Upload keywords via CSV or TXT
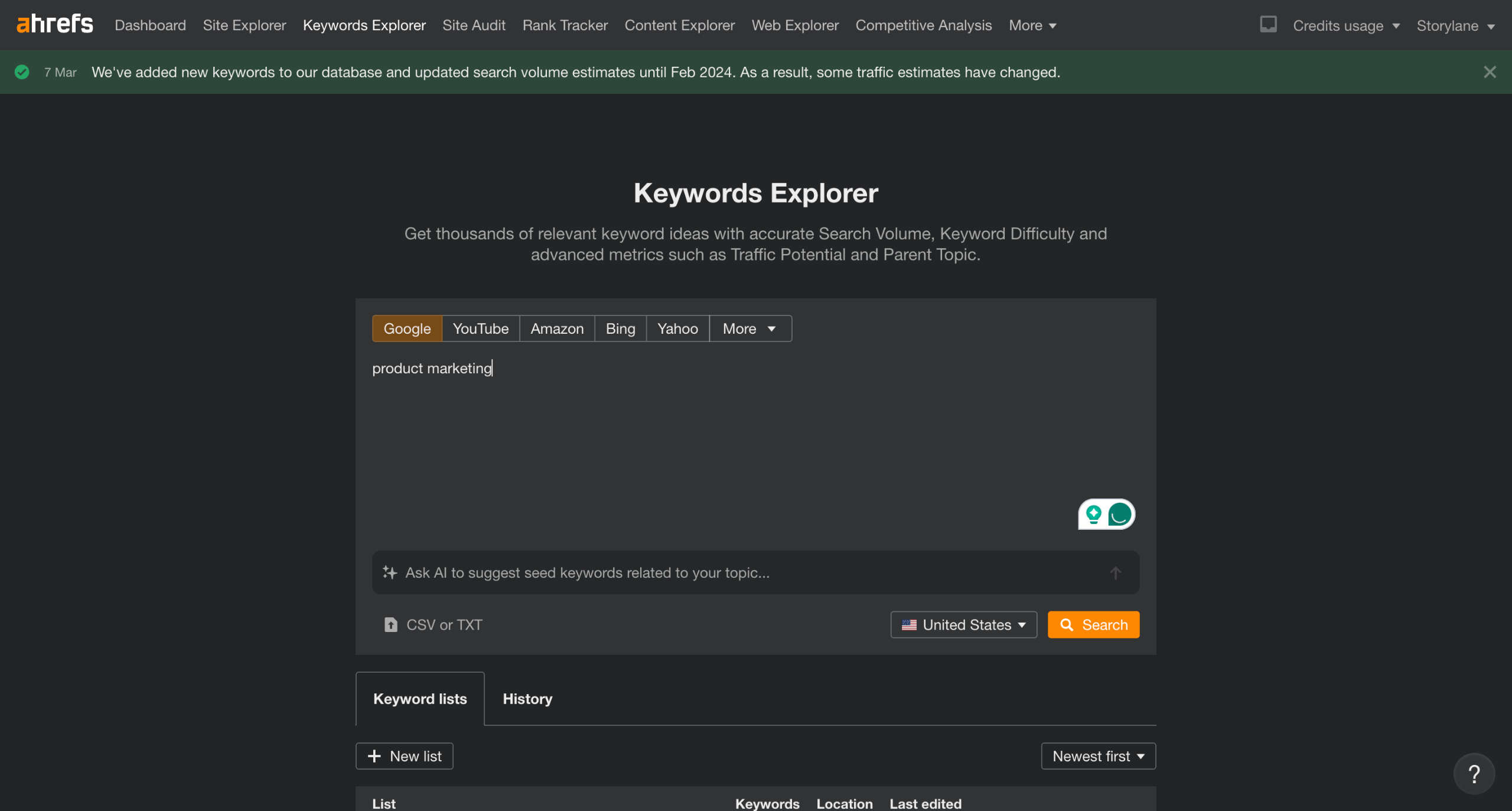The width and height of the screenshot is (1512, 811). pyautogui.click(x=433, y=624)
